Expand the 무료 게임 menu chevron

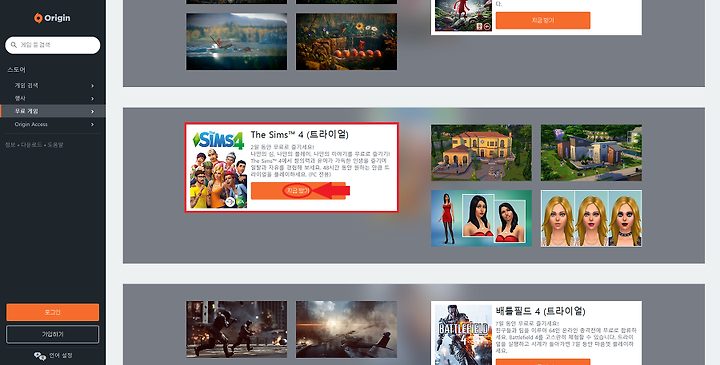[92, 112]
